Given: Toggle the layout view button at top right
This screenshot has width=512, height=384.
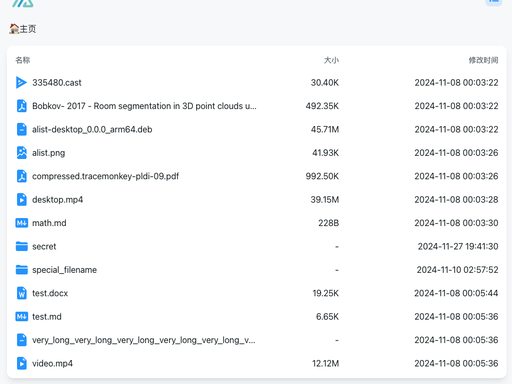Looking at the screenshot, I should coord(493,2).
